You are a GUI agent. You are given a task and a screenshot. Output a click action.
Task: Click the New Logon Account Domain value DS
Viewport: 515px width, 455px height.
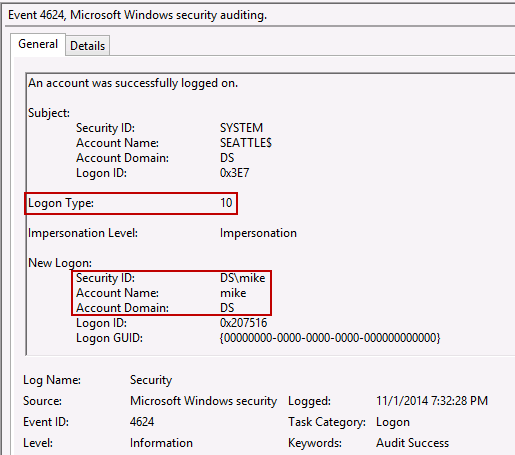pyautogui.click(x=227, y=308)
